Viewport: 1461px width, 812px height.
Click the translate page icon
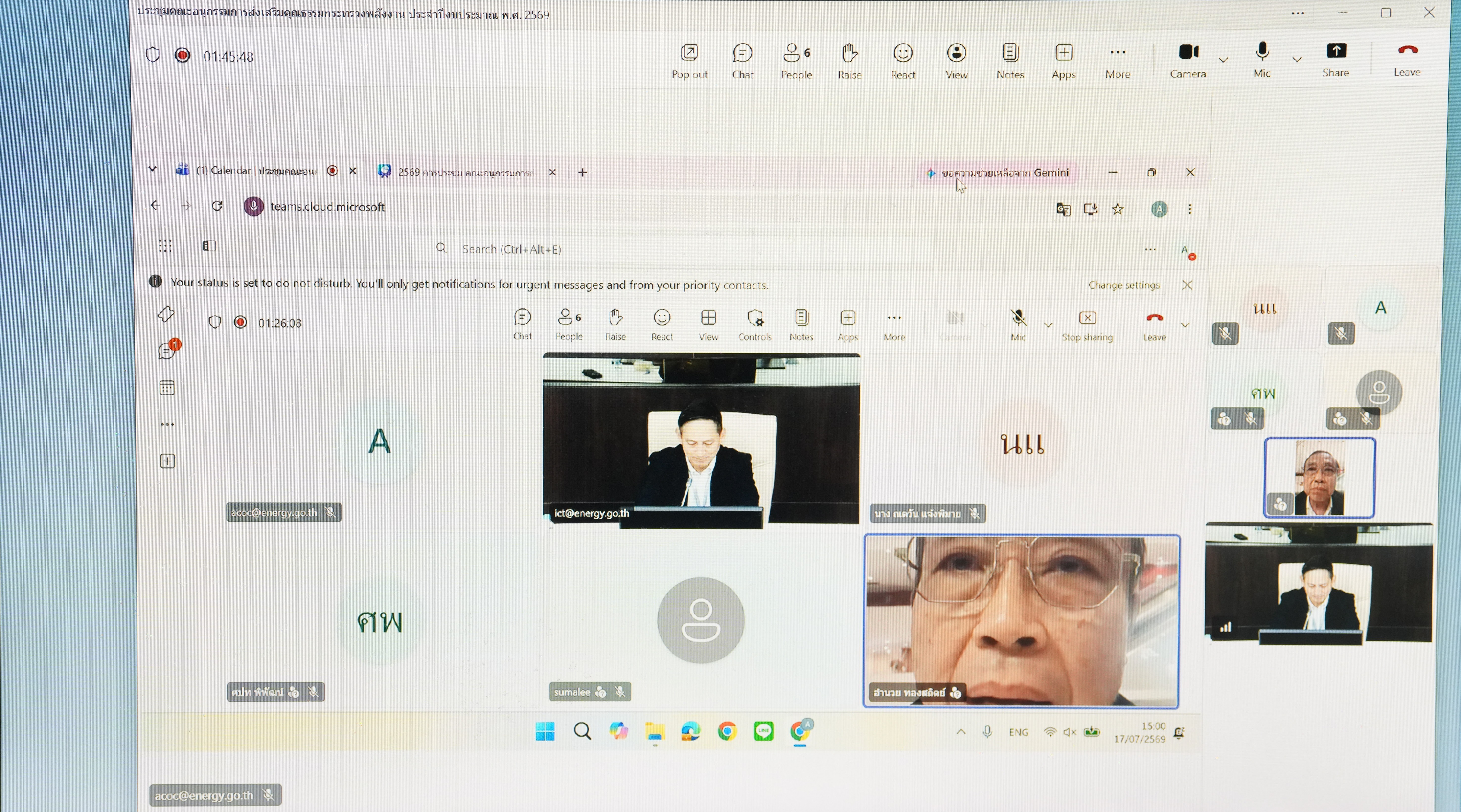tap(1063, 209)
